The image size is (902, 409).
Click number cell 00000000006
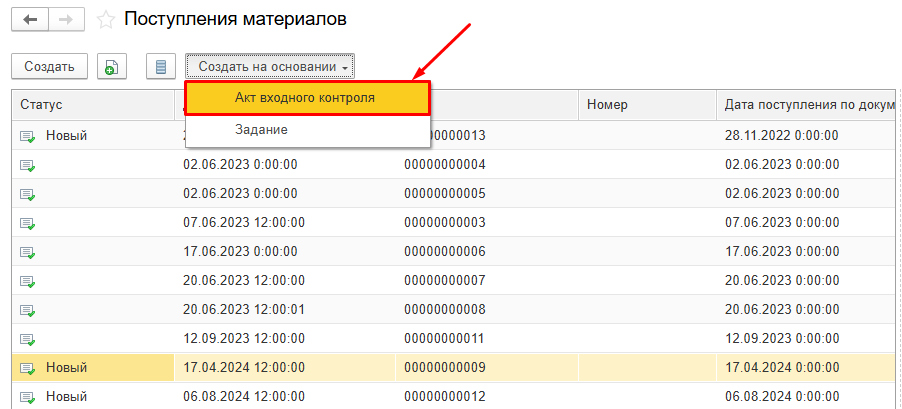click(x=444, y=251)
